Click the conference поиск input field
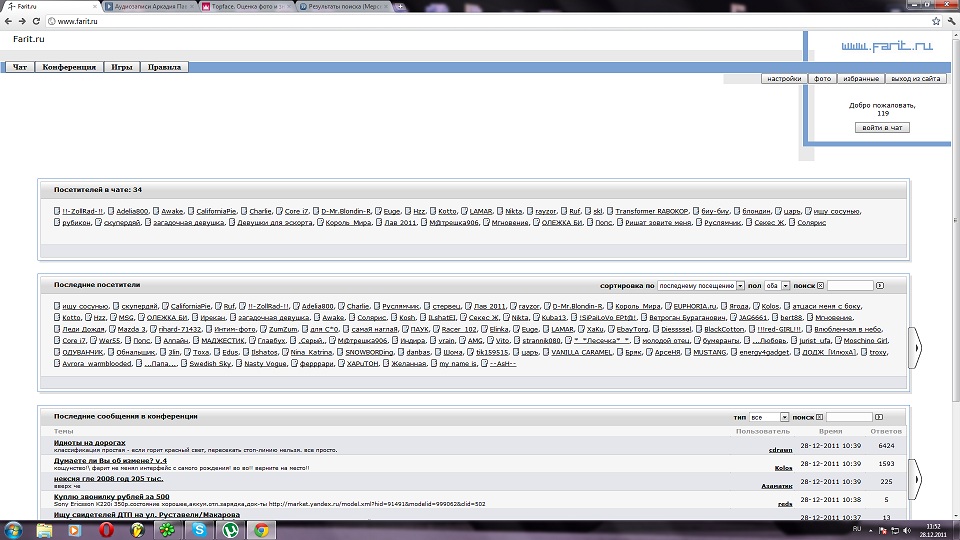 click(849, 418)
